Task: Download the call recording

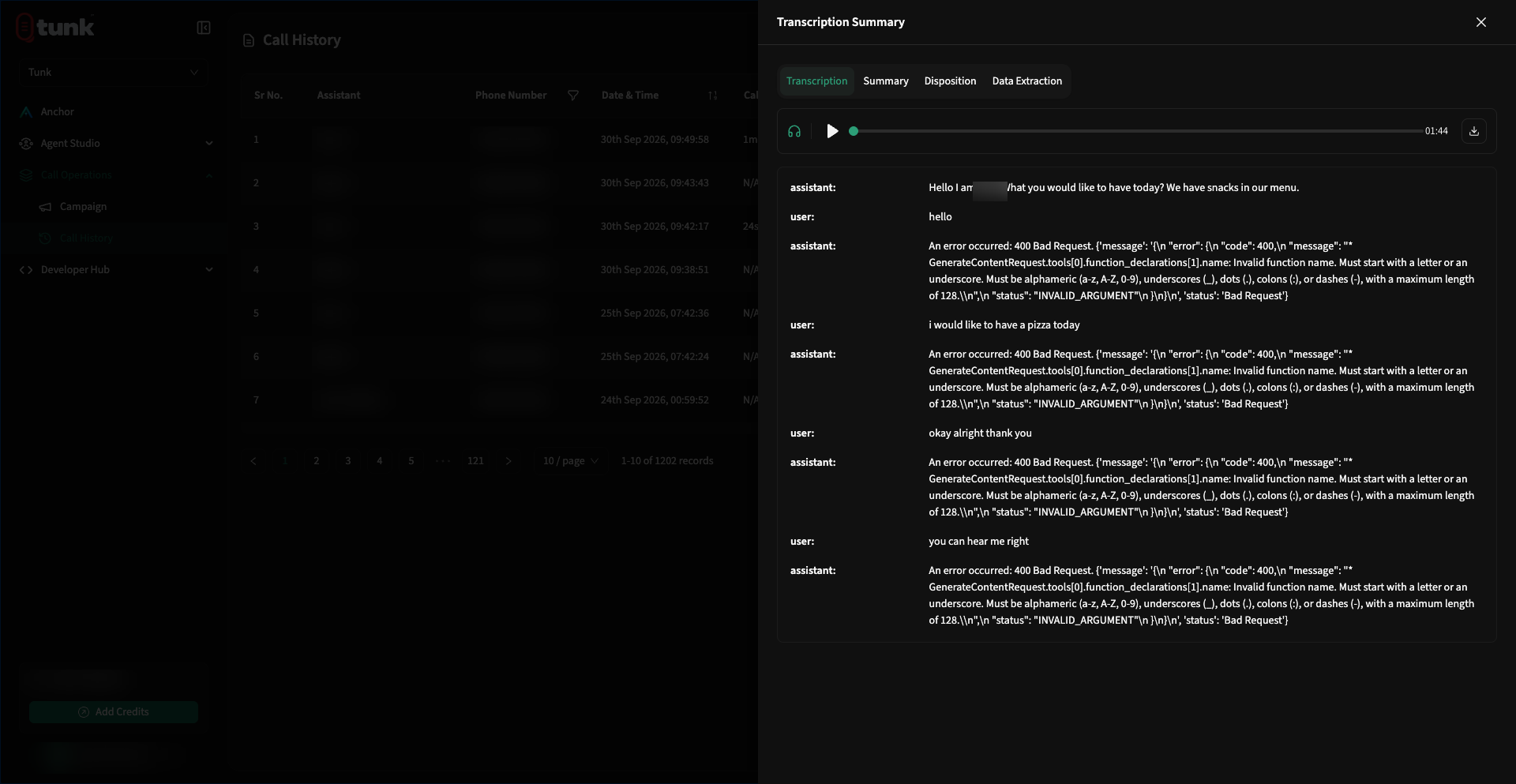Action: point(1473,131)
